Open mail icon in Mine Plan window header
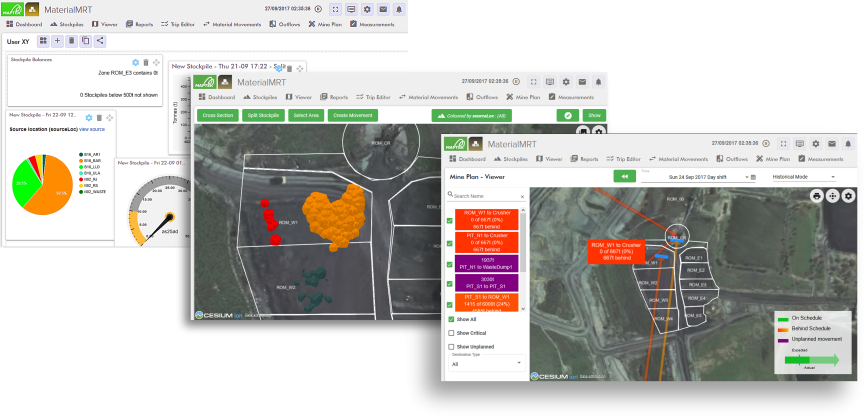The width and height of the screenshot is (867, 419). 832,144
